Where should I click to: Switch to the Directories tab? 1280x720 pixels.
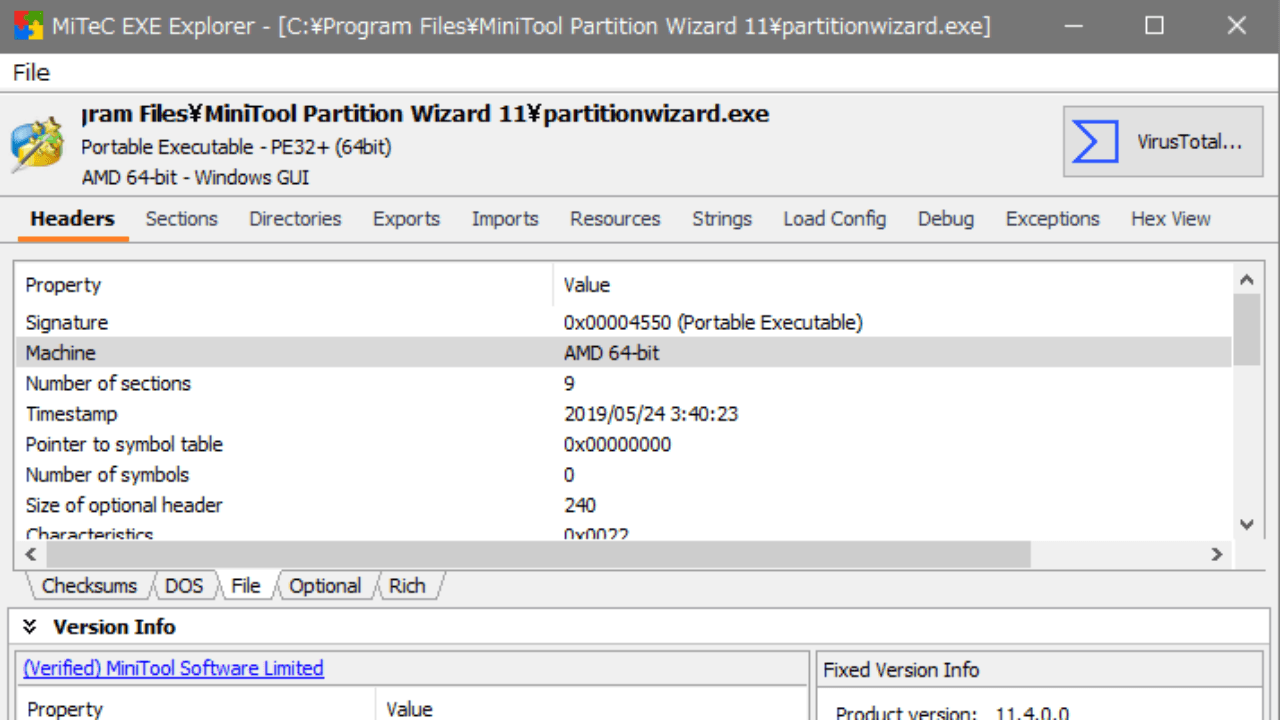point(295,219)
